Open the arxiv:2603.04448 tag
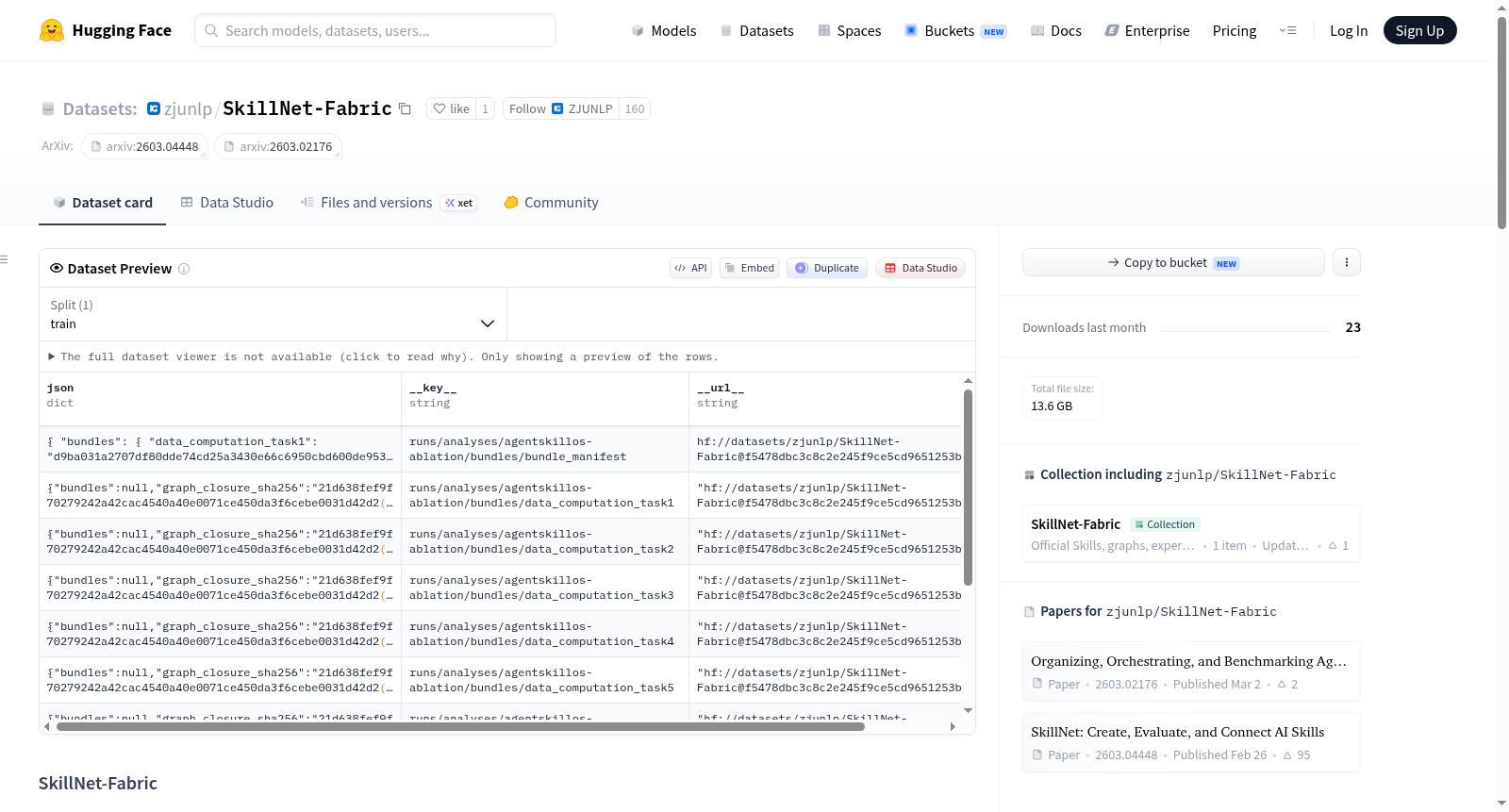1509x812 pixels. click(144, 146)
